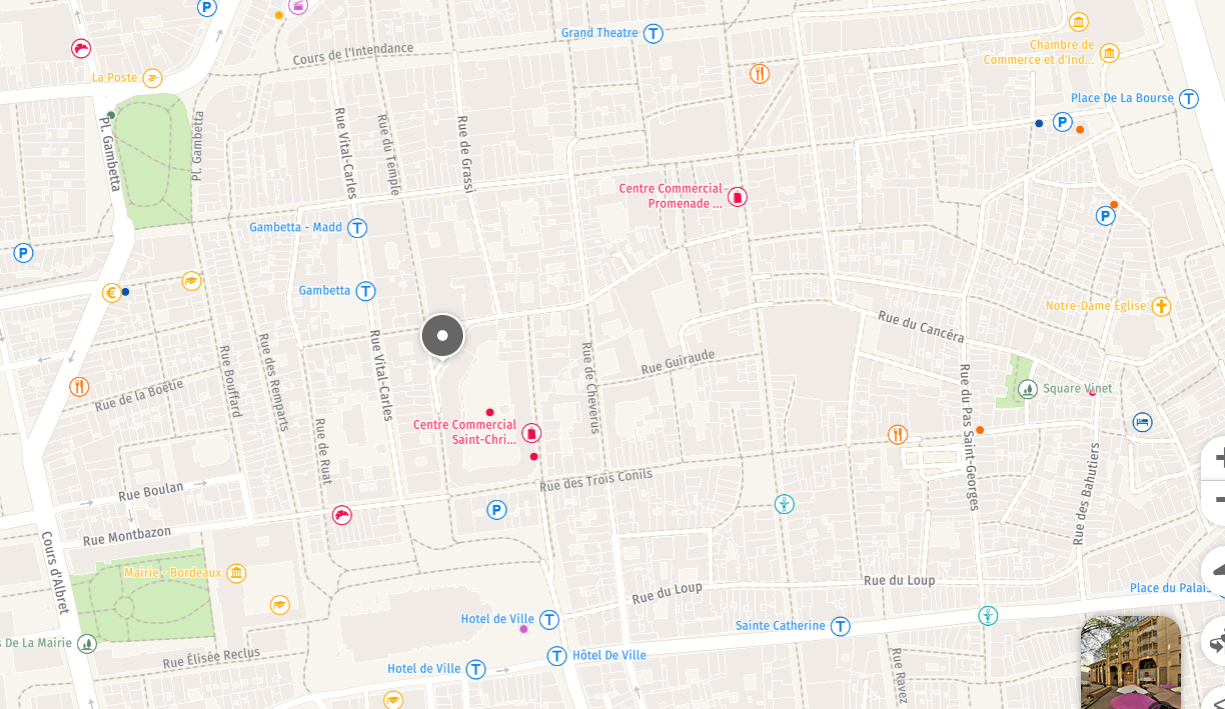This screenshot has width=1225, height=709.
Task: Click the parking icon below Rue des Trois Conils
Action: click(x=496, y=510)
